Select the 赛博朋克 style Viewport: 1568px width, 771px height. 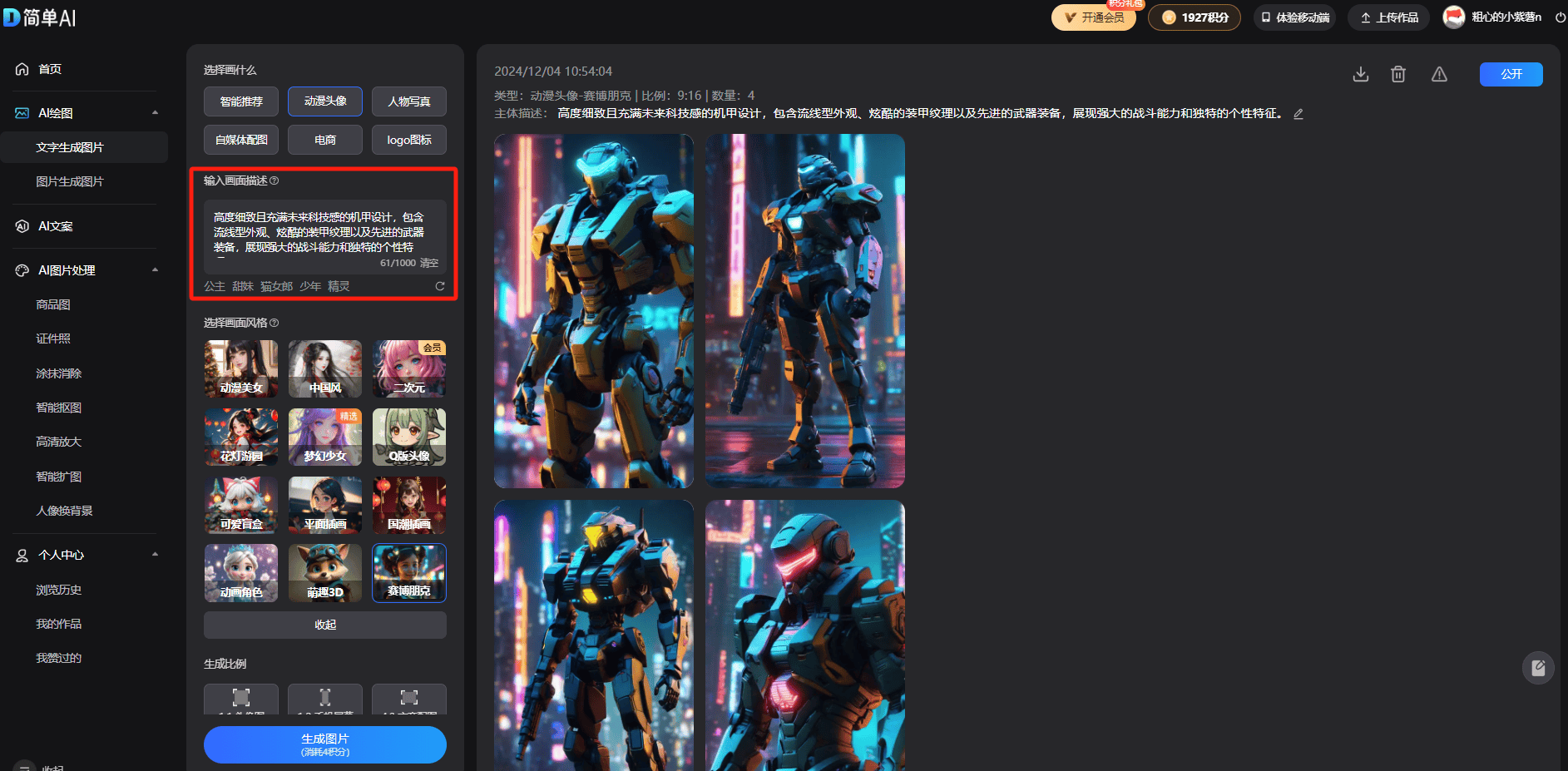pyautogui.click(x=409, y=572)
